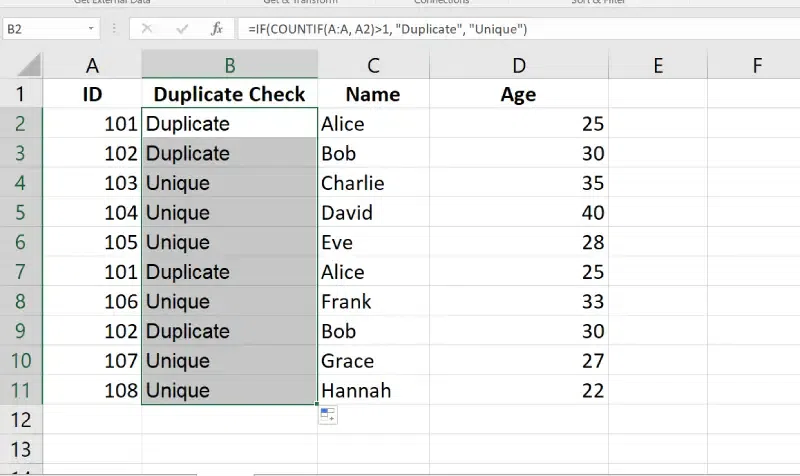This screenshot has height=476, width=800.
Task: Click the Name Box showing B2
Action: [45, 29]
